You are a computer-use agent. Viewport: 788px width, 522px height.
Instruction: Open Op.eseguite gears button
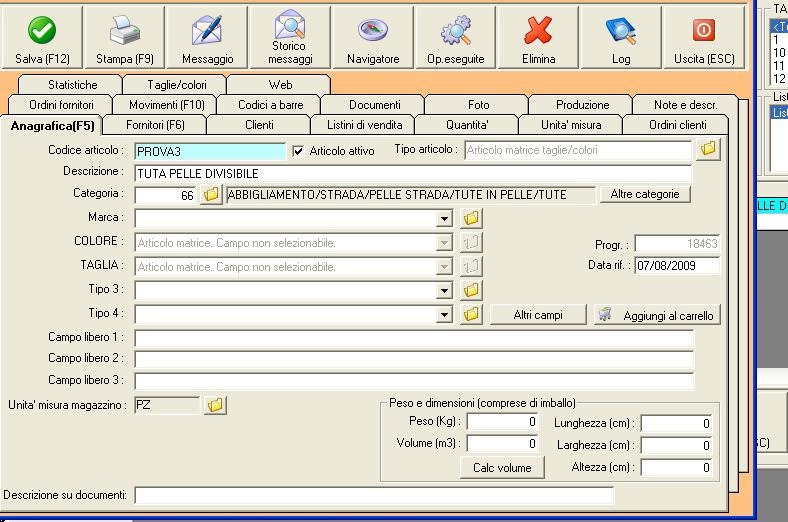click(456, 37)
